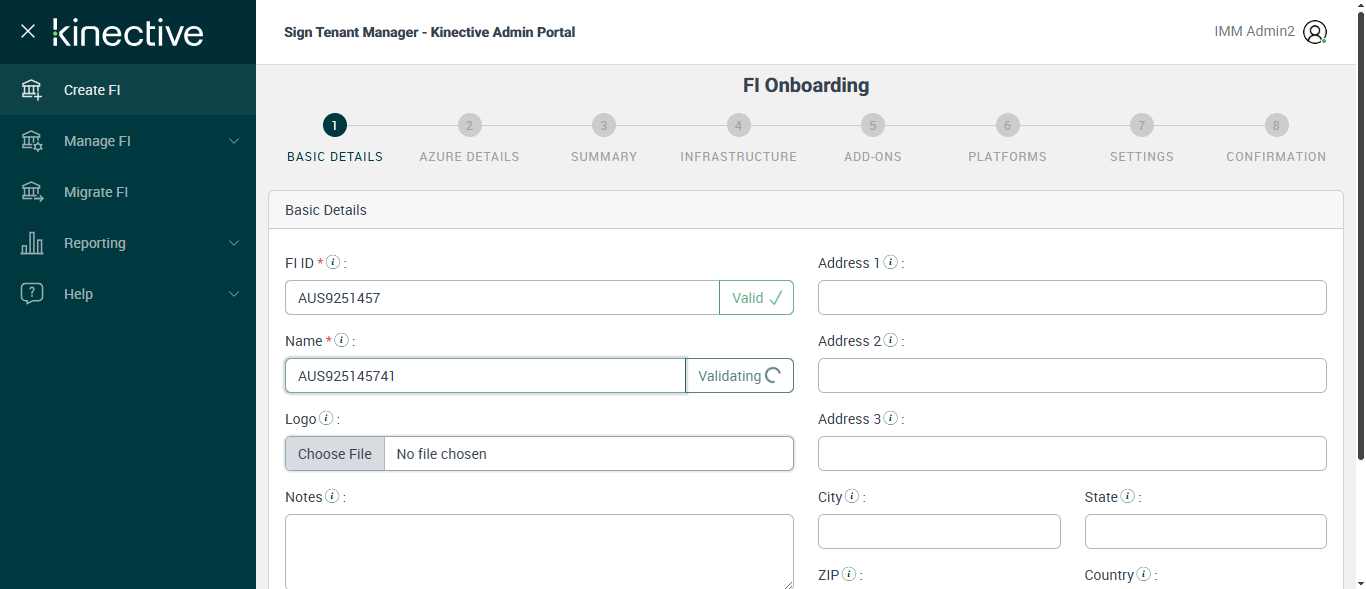This screenshot has width=1366, height=589.
Task: Click the Manage FI gear-bank icon
Action: tap(32, 141)
